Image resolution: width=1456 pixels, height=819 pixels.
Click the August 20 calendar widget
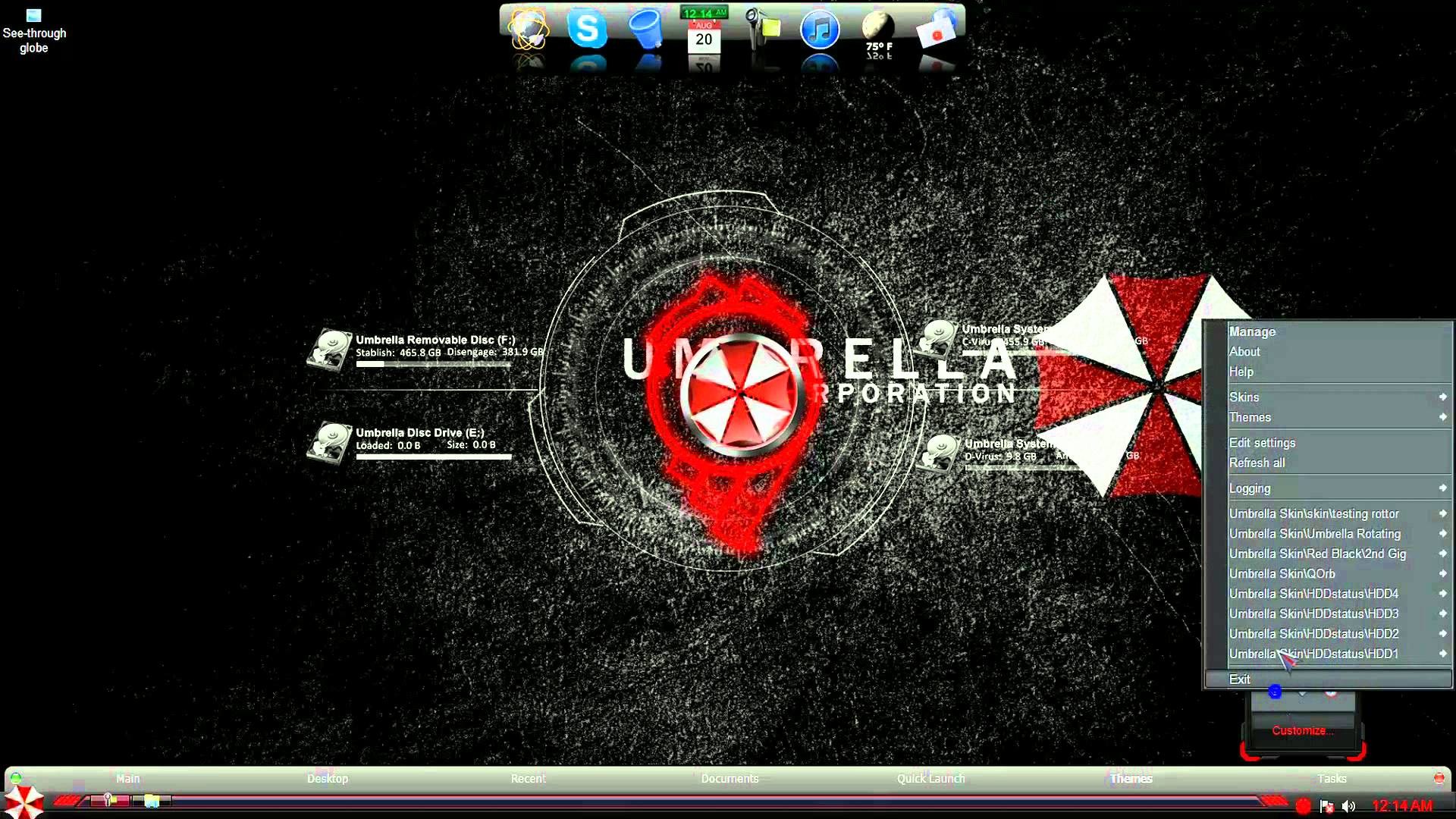pos(705,34)
